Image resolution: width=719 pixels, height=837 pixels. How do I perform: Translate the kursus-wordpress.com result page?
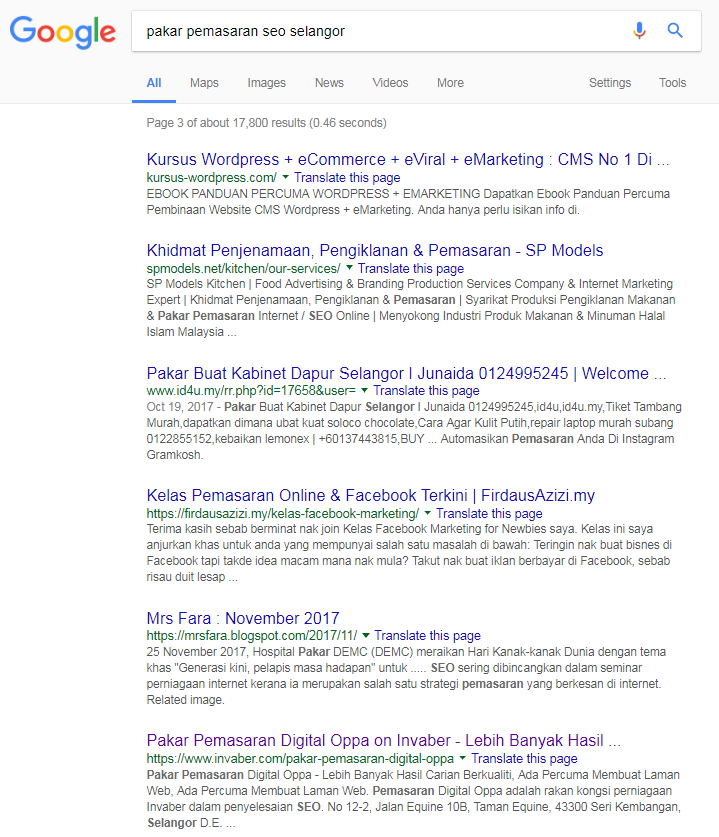click(347, 177)
